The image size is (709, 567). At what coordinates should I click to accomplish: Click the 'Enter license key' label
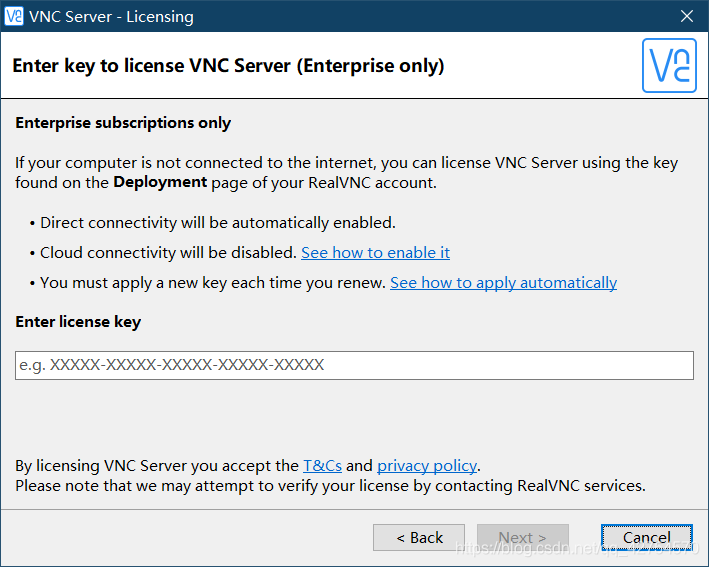(78, 322)
